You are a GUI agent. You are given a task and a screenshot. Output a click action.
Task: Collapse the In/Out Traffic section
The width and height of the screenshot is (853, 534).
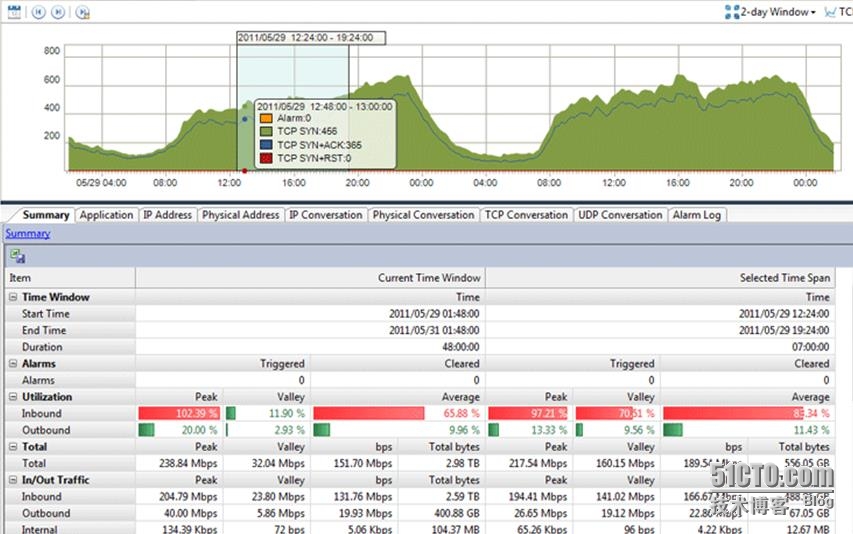point(13,480)
